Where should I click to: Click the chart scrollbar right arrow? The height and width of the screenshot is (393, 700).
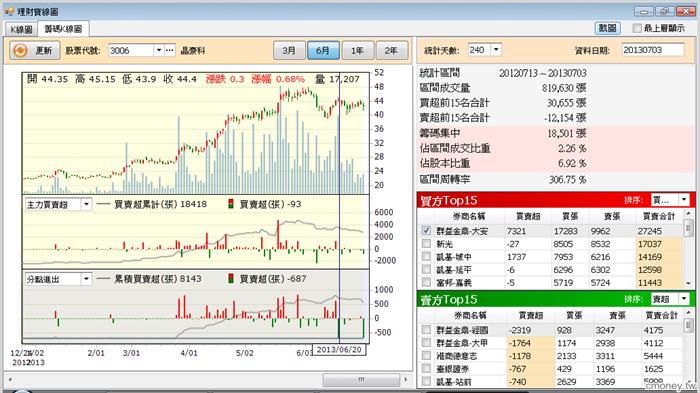click(406, 380)
